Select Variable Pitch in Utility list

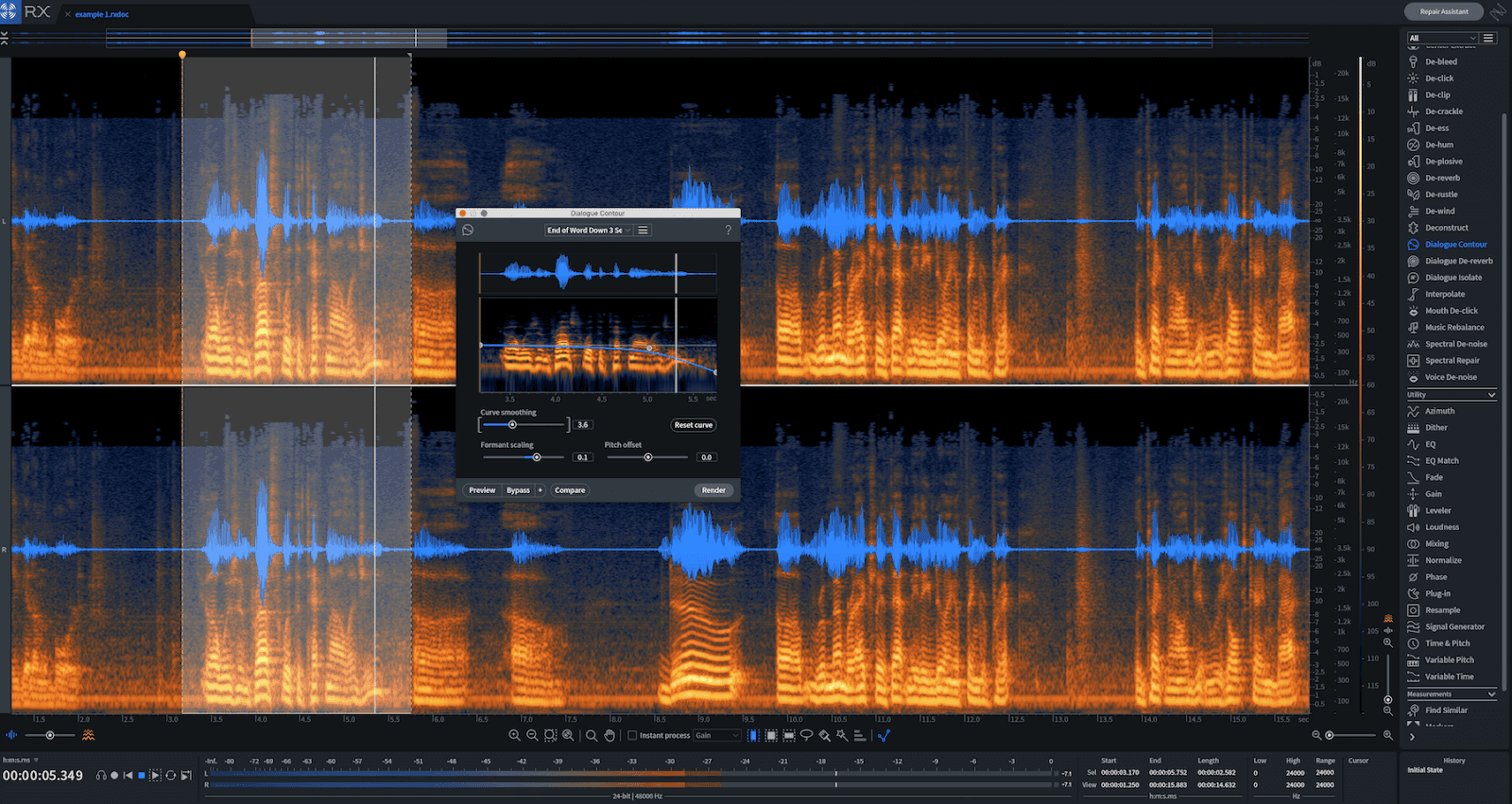click(1450, 660)
